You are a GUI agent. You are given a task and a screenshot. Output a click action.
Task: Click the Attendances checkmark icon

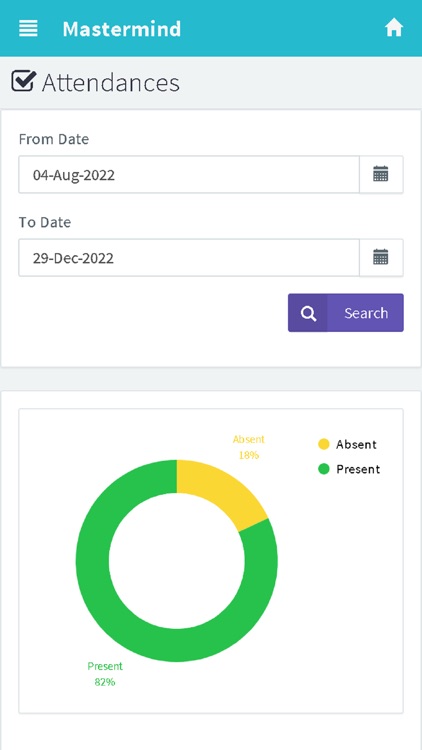[x=23, y=81]
